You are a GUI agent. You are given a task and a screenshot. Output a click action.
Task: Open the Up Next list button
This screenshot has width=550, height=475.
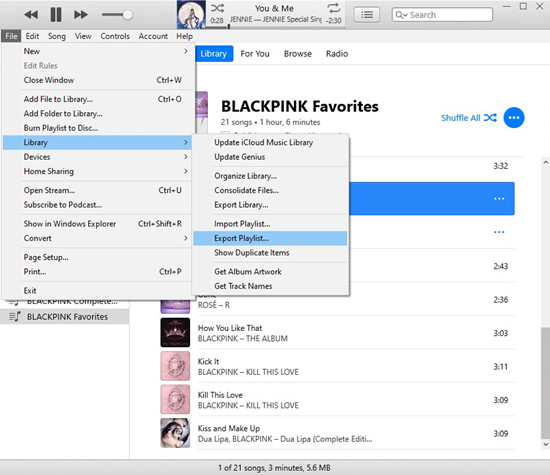pyautogui.click(x=367, y=15)
